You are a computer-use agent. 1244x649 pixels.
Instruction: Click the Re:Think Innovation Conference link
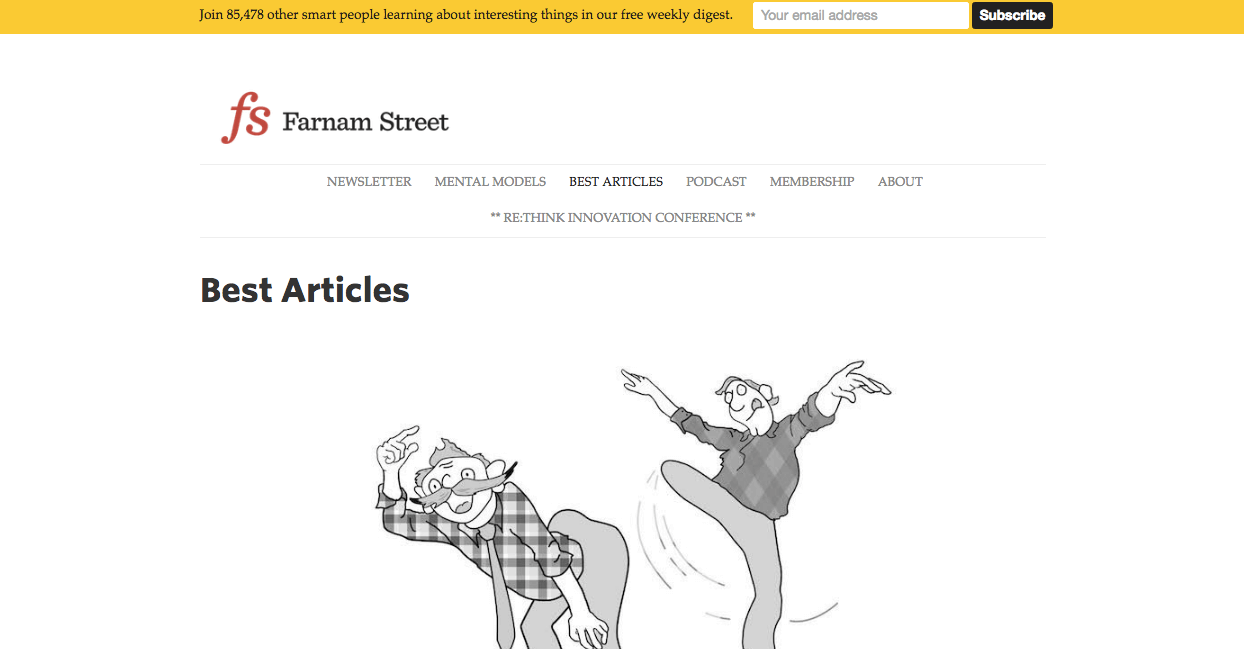click(623, 218)
